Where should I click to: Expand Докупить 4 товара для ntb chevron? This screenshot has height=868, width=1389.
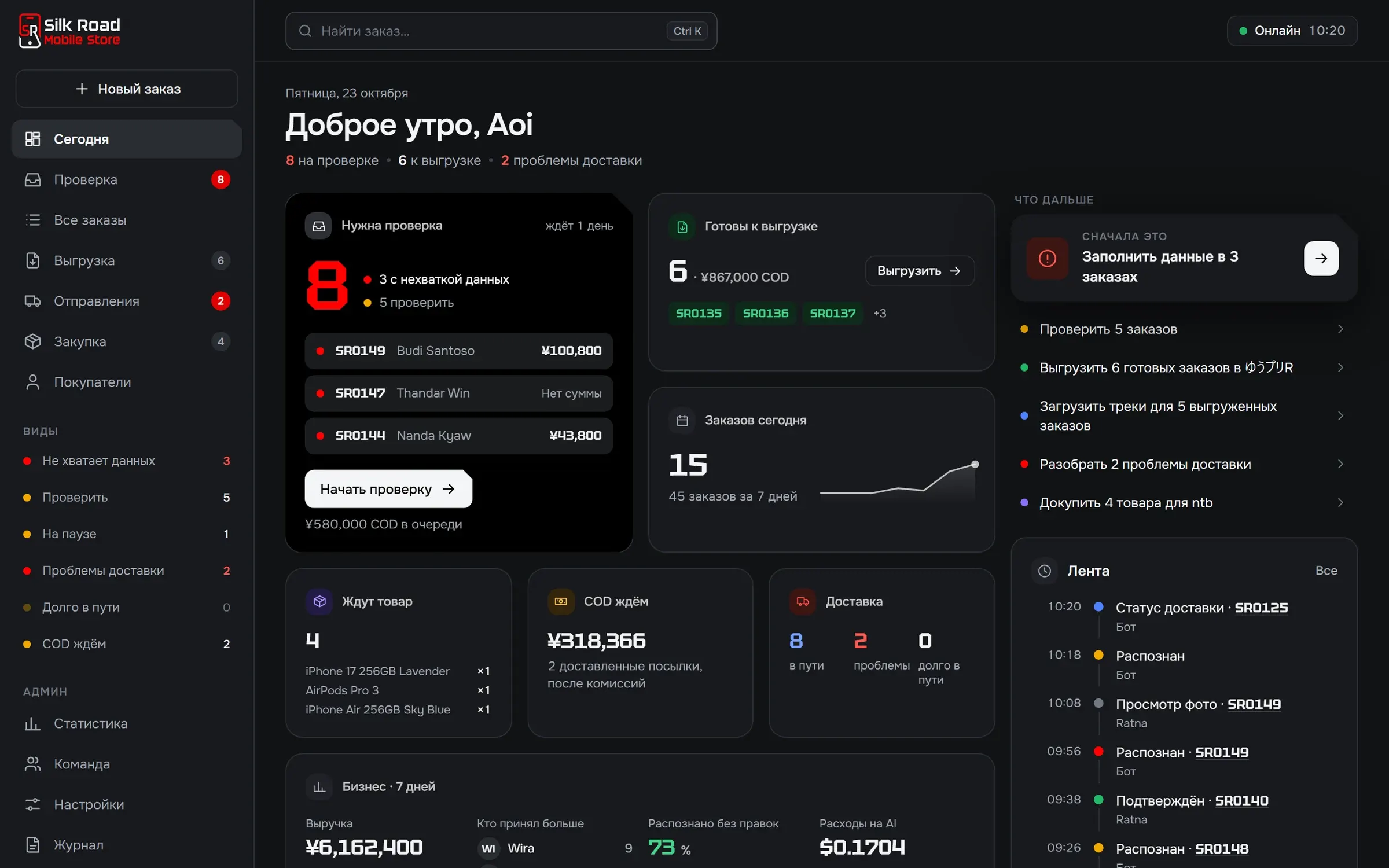click(x=1340, y=502)
